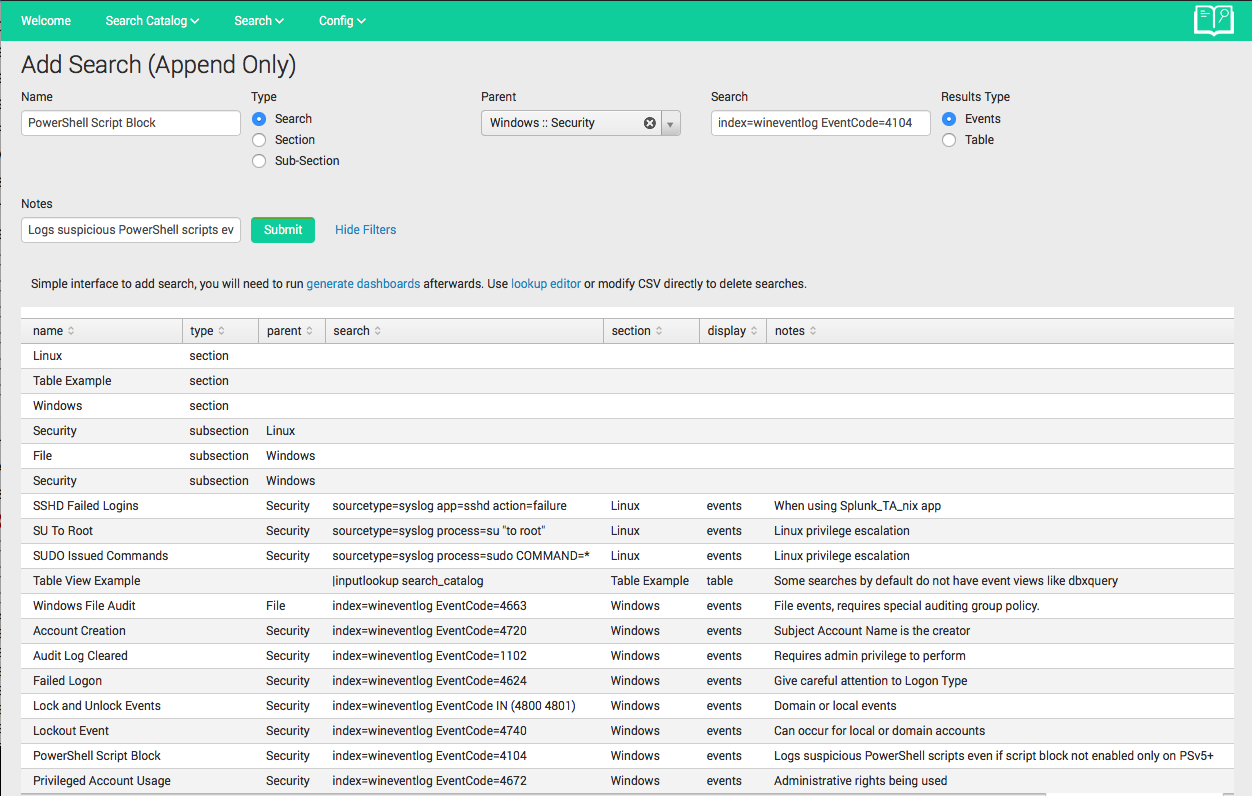Switch Results Type to Table

point(948,140)
